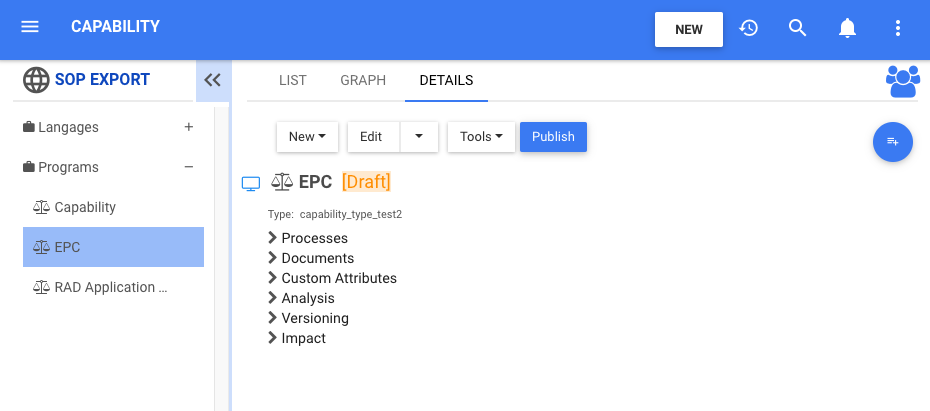Image resolution: width=930 pixels, height=411 pixels.
Task: Switch to the LIST tab
Action: point(292,80)
